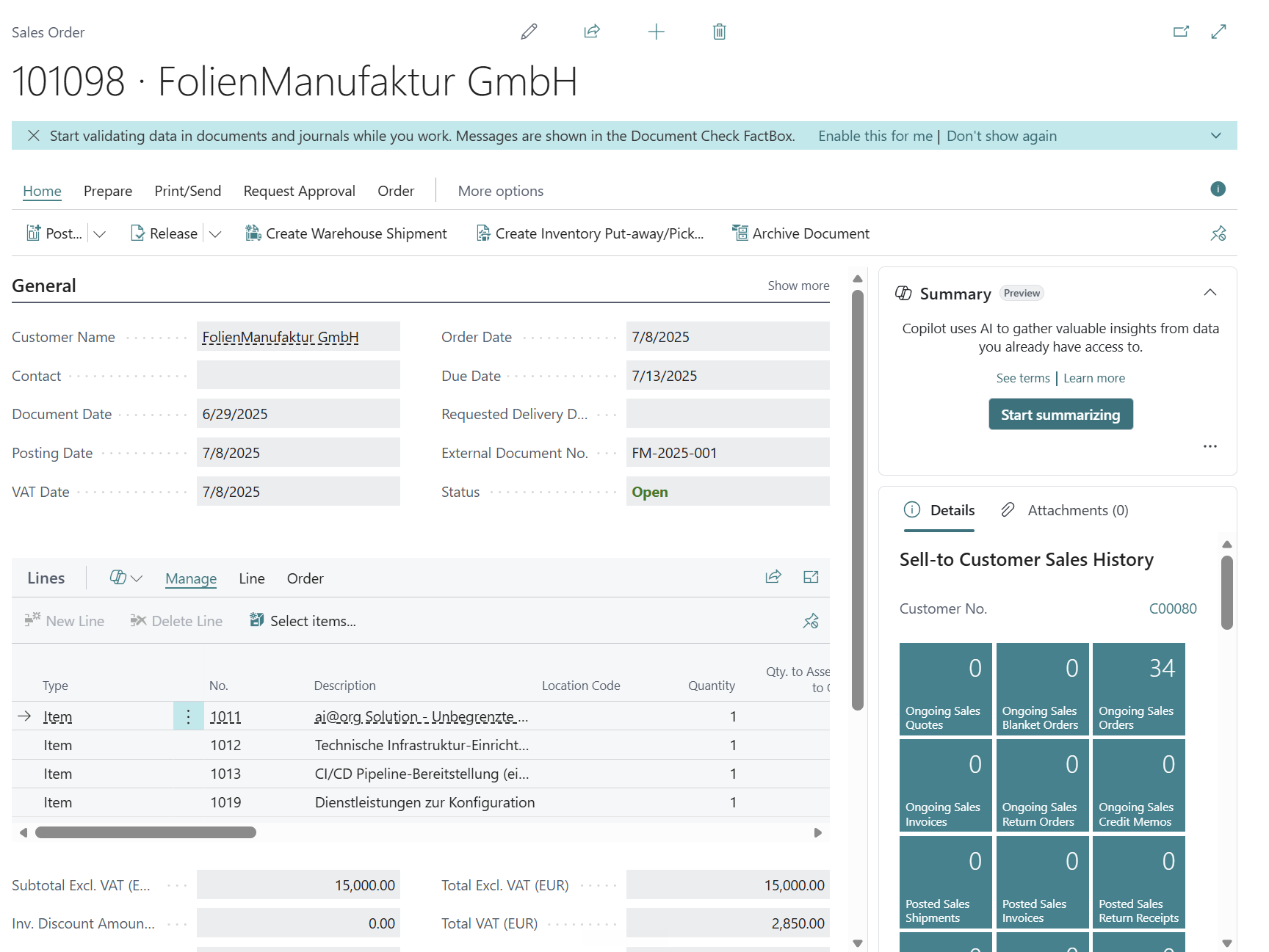Click Create Warehouse Shipment
The height and width of the screenshot is (952, 1269).
coord(346,233)
